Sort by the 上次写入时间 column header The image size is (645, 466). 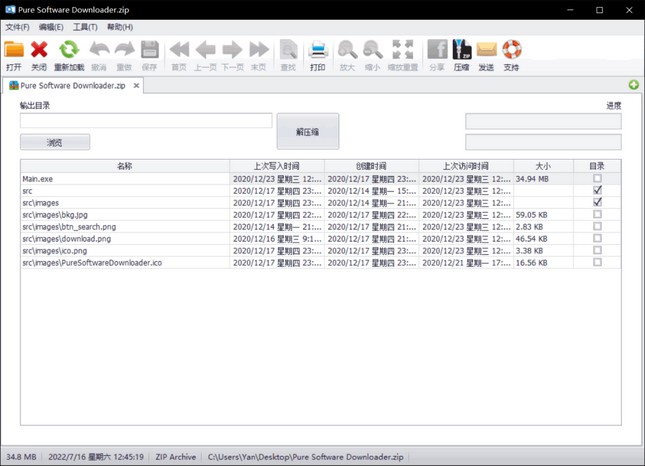pyautogui.click(x=277, y=166)
